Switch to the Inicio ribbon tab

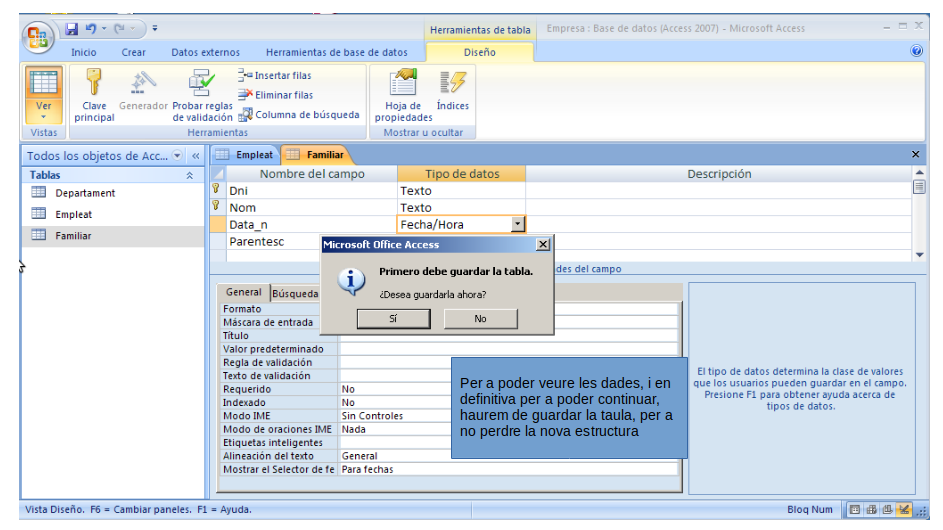[84, 52]
